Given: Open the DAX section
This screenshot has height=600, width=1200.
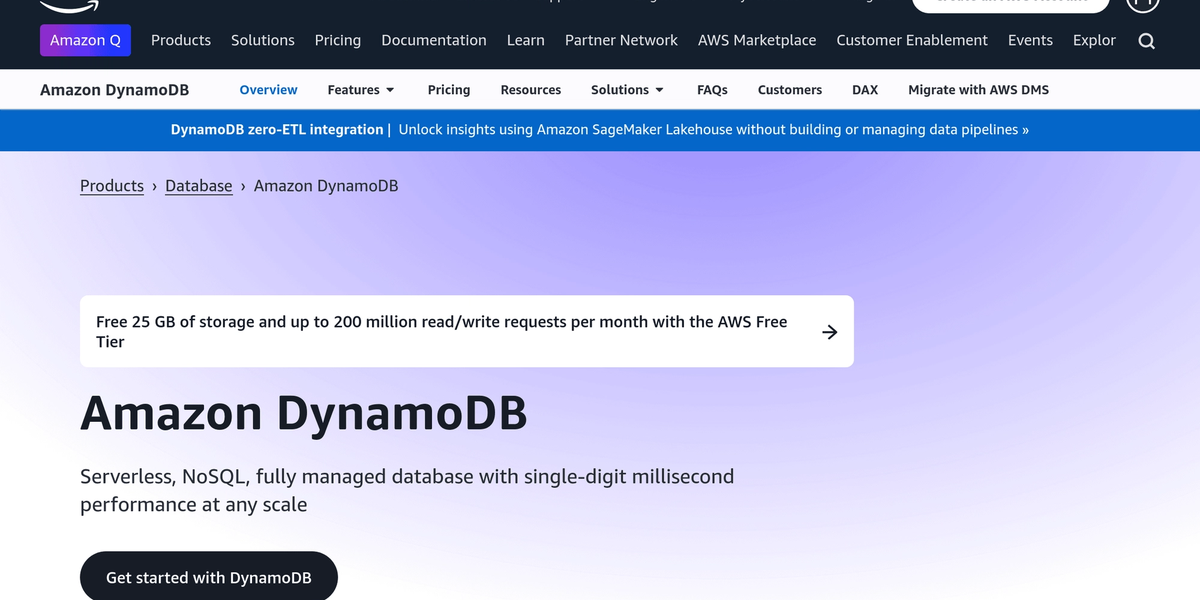Looking at the screenshot, I should click(x=865, y=89).
